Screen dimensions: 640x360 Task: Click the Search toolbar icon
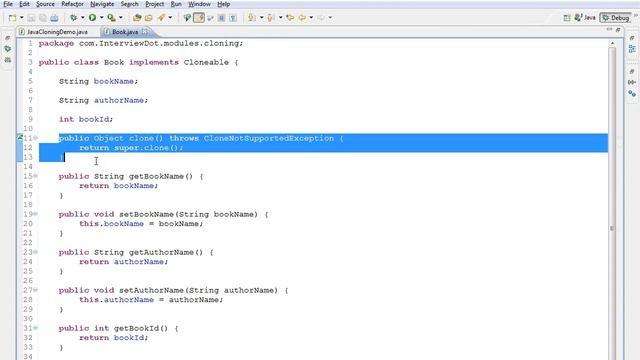click(x=187, y=18)
